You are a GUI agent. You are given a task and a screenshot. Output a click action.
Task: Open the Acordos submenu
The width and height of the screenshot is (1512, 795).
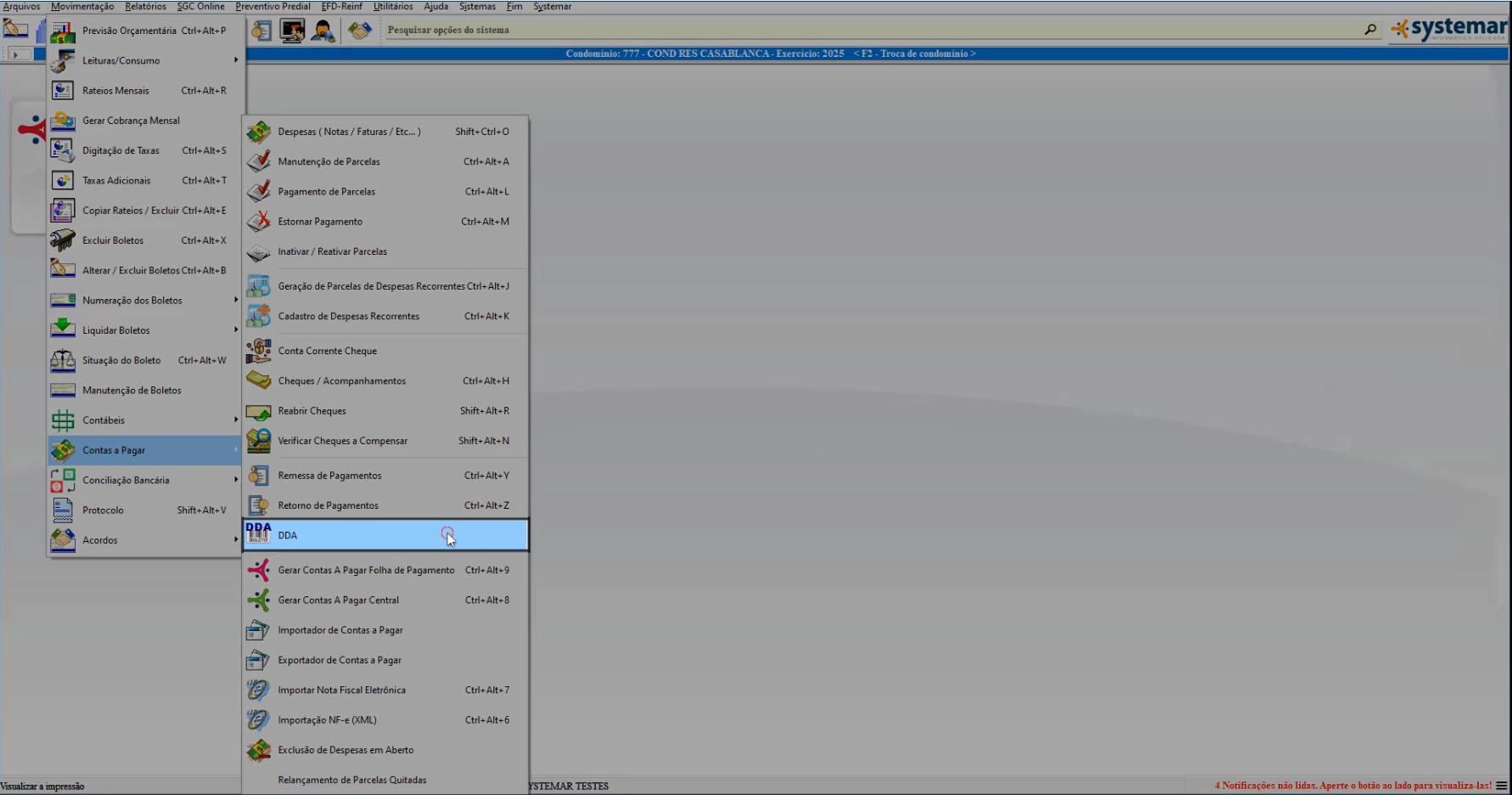coord(144,540)
